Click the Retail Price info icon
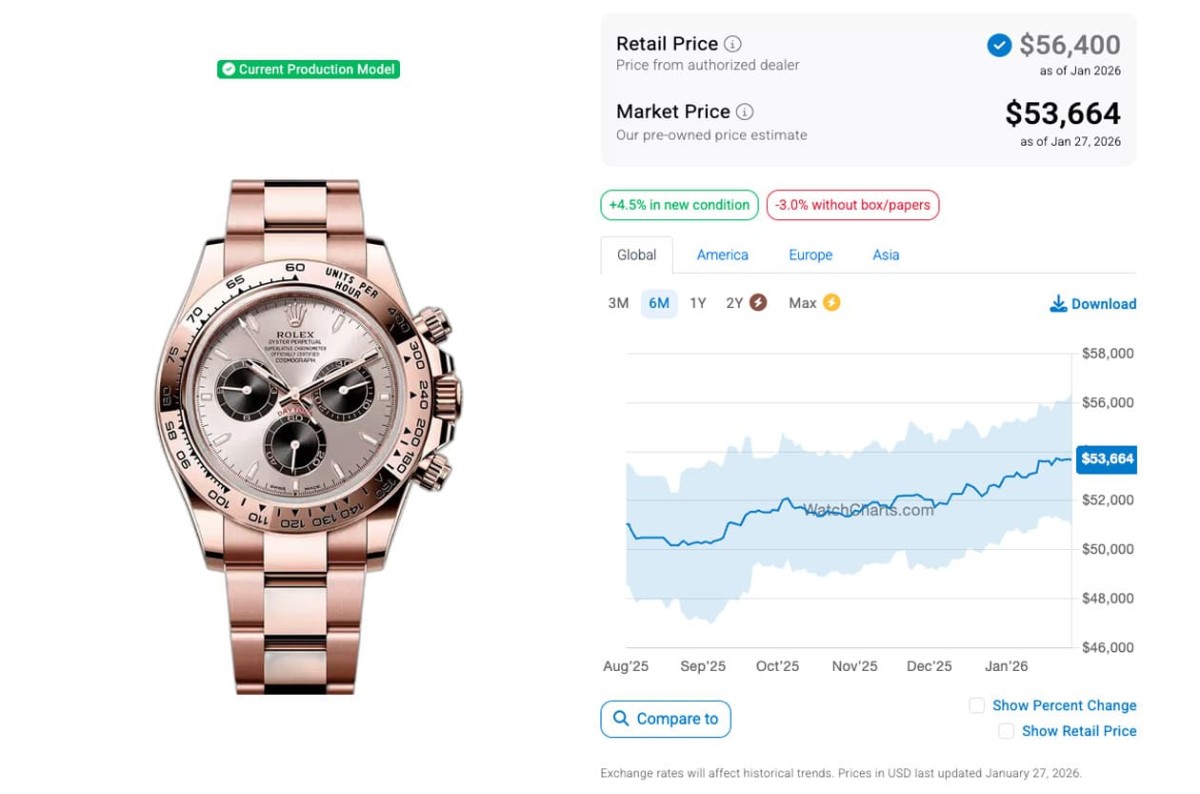 tap(733, 44)
